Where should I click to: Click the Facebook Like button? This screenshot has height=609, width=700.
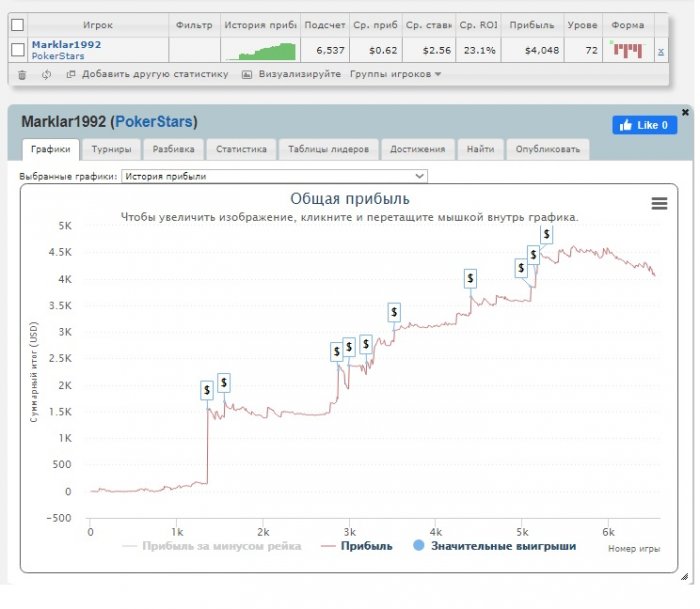(645, 125)
